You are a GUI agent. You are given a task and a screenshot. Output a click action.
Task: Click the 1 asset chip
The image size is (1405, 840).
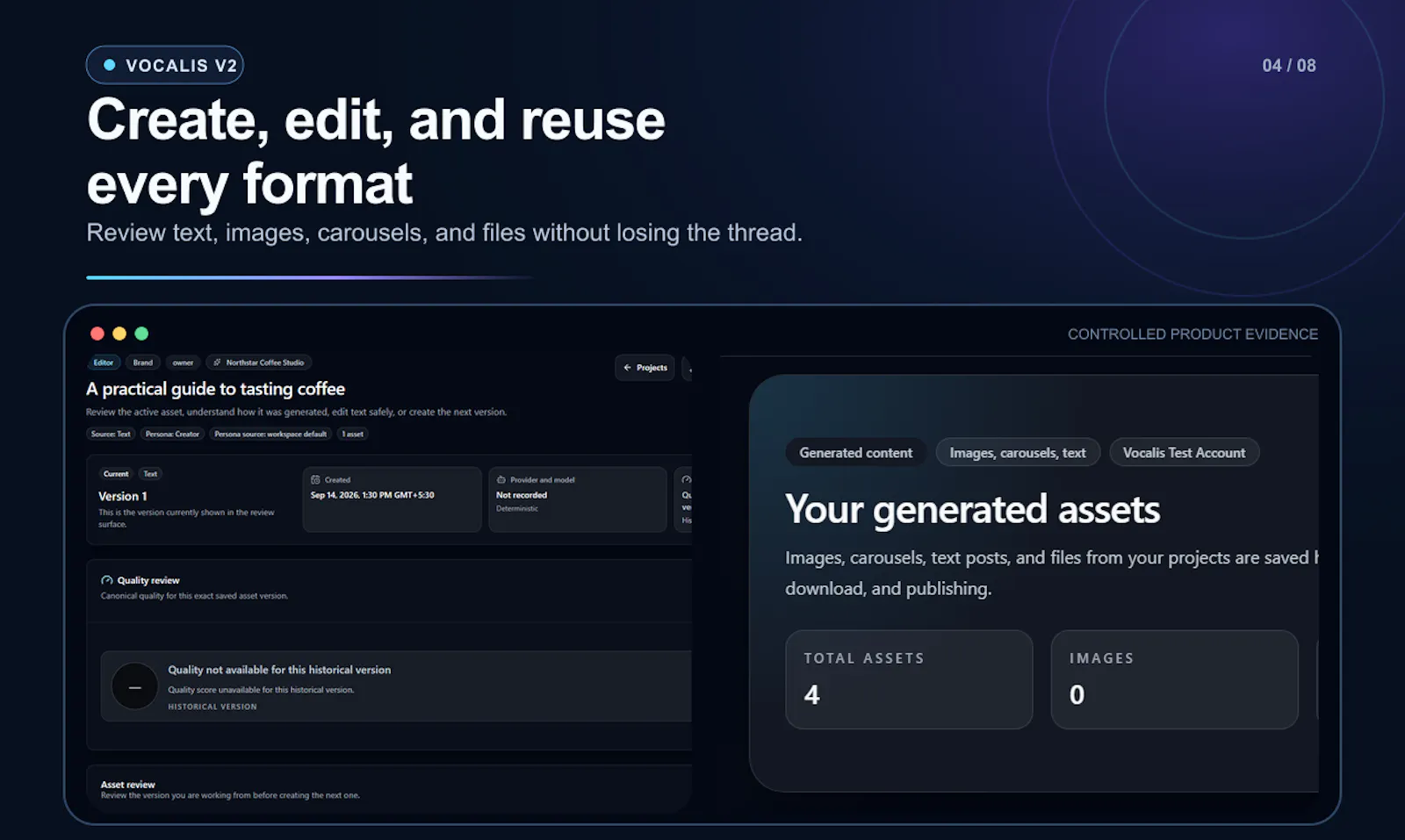(x=352, y=434)
